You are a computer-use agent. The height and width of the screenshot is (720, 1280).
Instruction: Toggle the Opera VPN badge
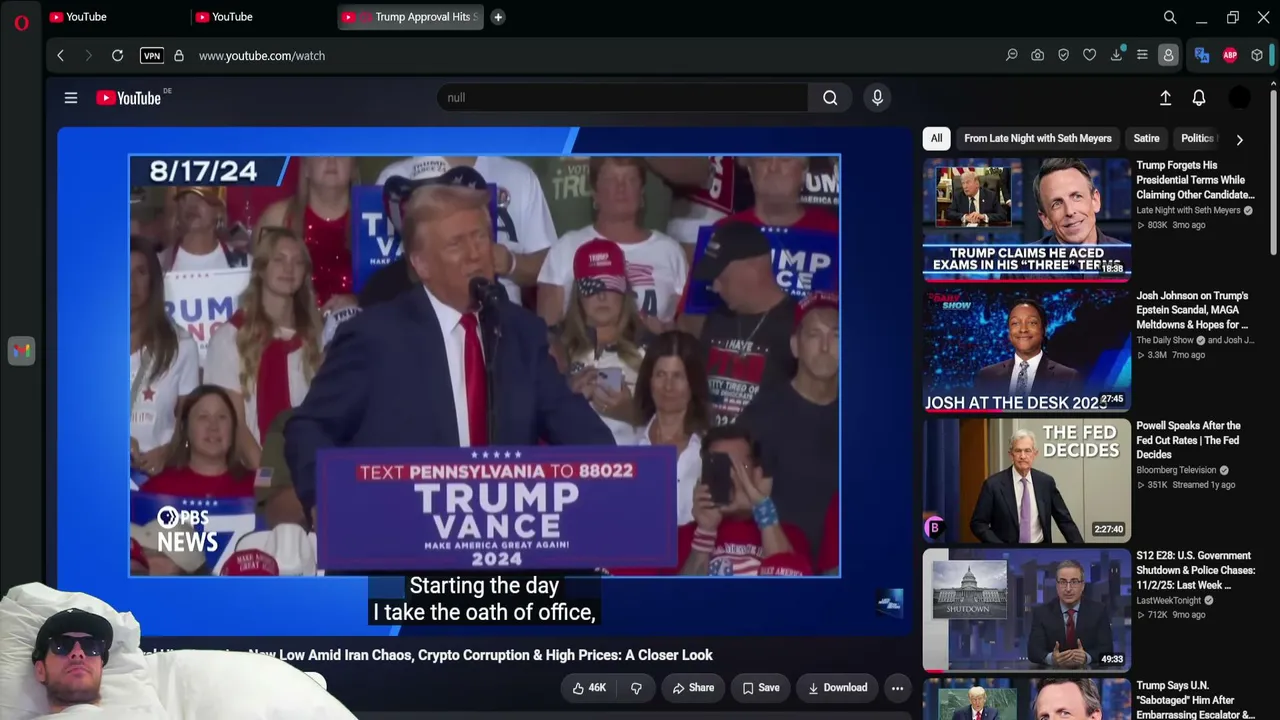point(152,56)
